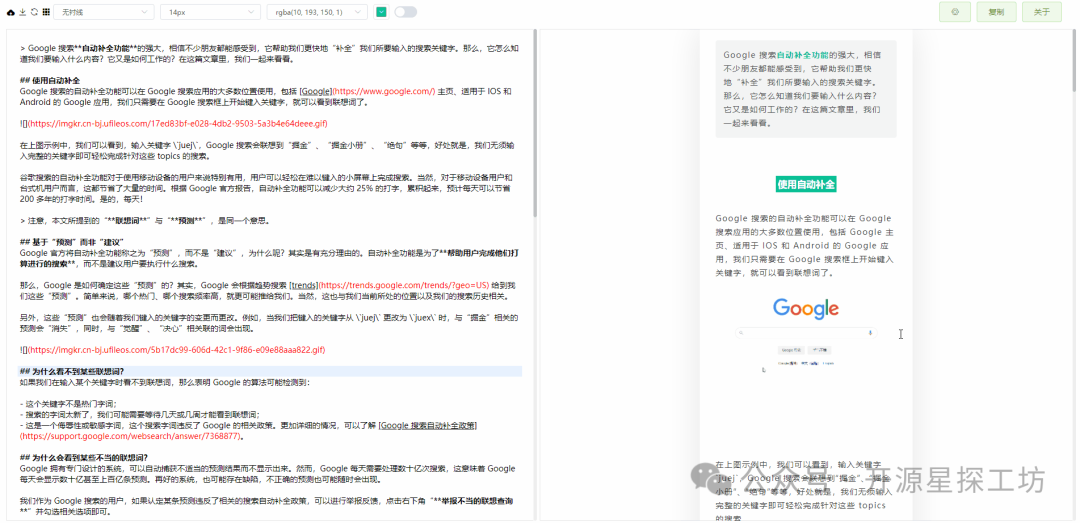Click the '- 这个关键字不是热门字词;' list line

[x=69, y=404]
